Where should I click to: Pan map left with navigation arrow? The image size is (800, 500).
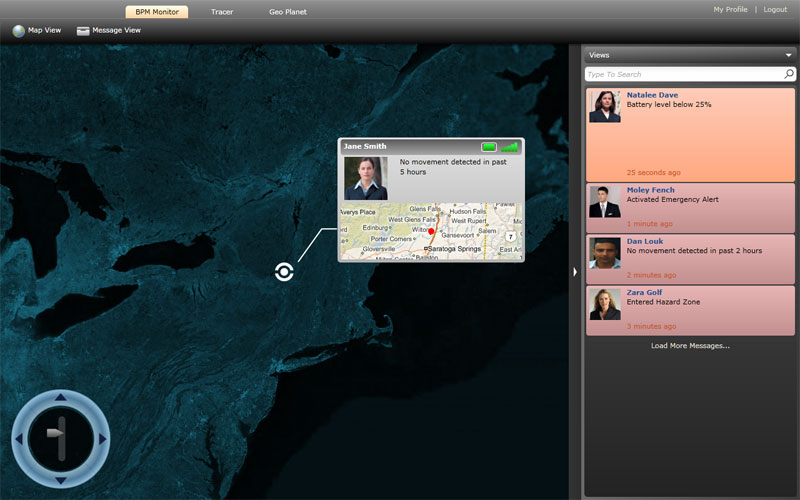18,440
